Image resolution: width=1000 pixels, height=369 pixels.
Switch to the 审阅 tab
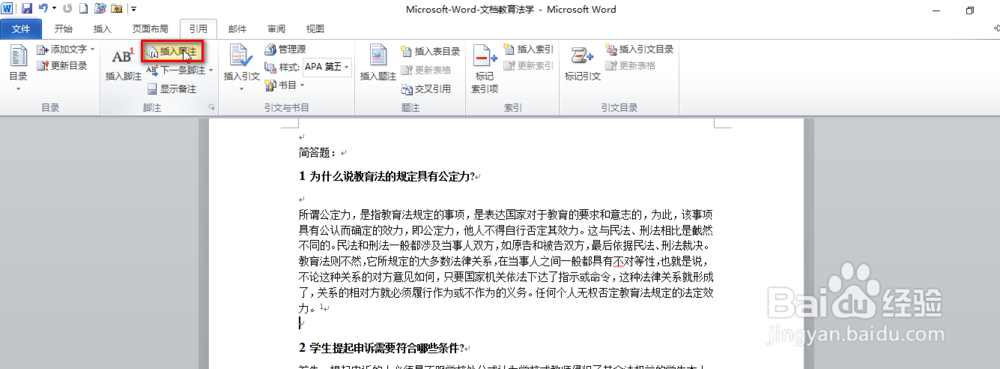coord(276,29)
